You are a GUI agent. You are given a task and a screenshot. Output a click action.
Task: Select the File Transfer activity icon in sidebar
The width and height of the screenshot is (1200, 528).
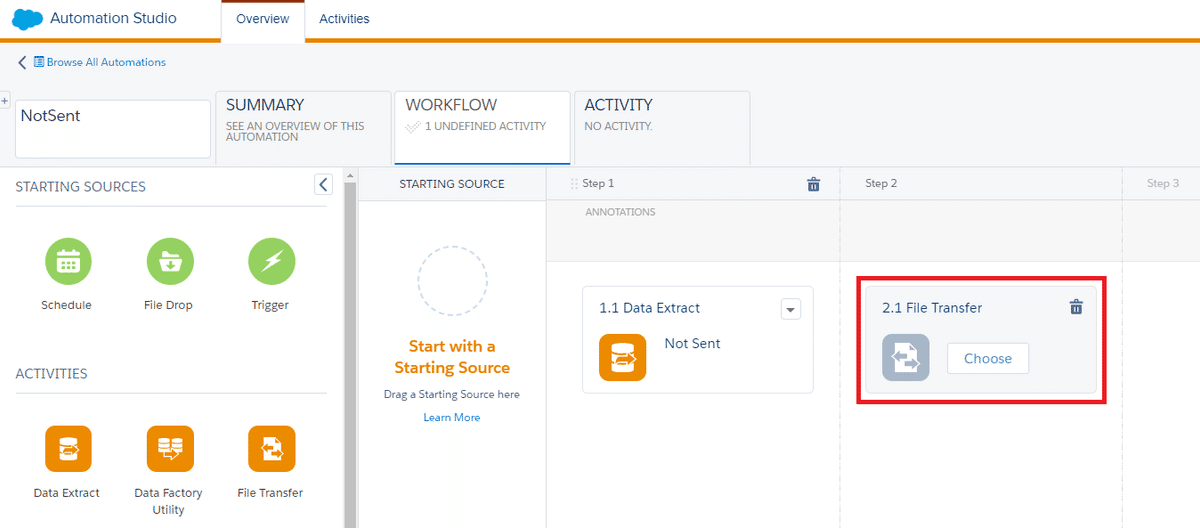pos(271,449)
